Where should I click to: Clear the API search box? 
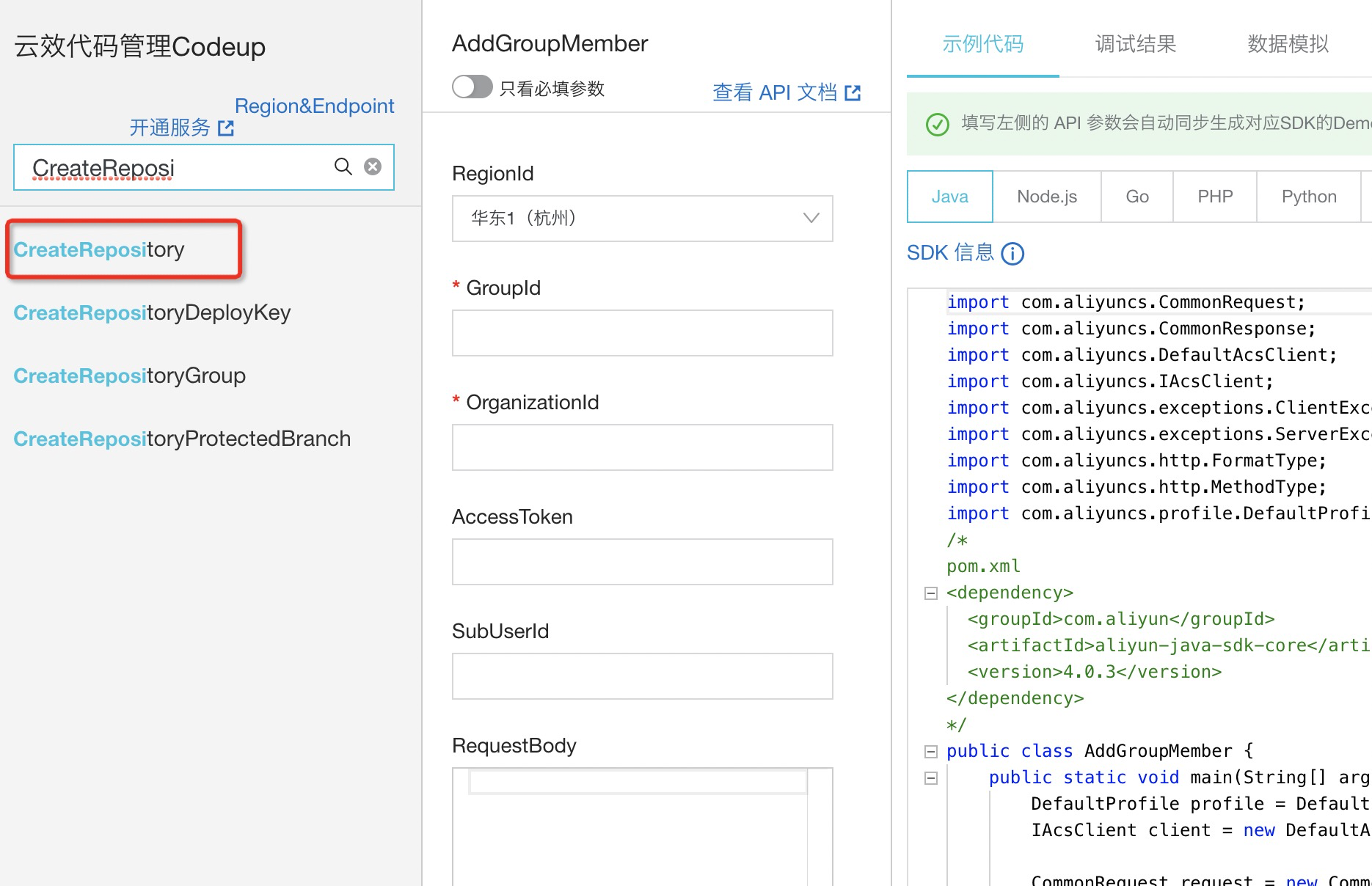click(x=373, y=166)
